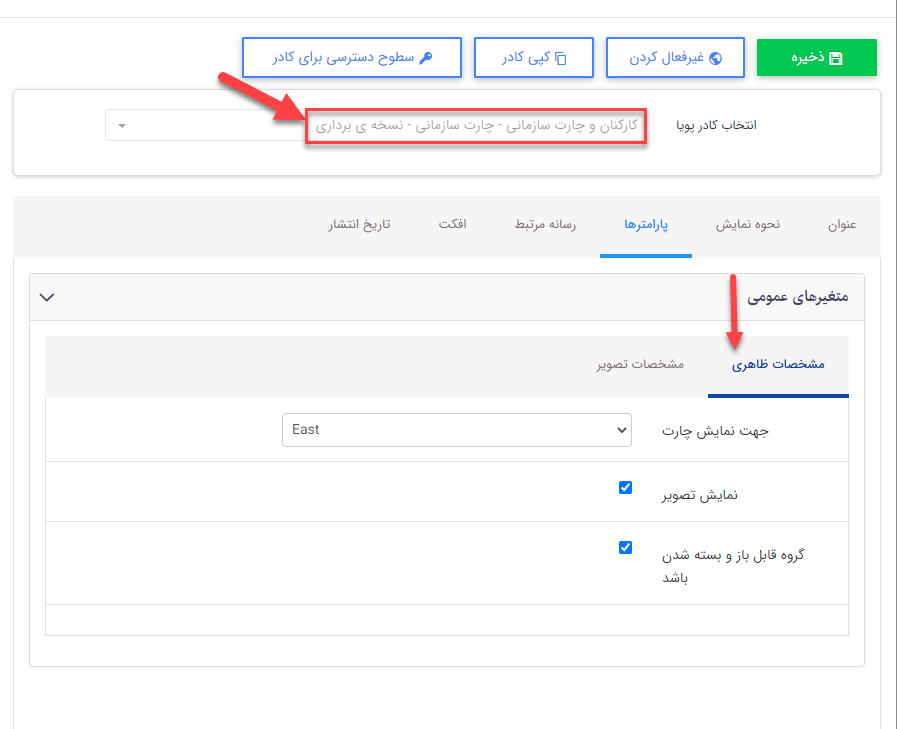The height and width of the screenshot is (729, 897).
Task: Go to the رسانه مرتبط tab
Action: [x=545, y=225]
